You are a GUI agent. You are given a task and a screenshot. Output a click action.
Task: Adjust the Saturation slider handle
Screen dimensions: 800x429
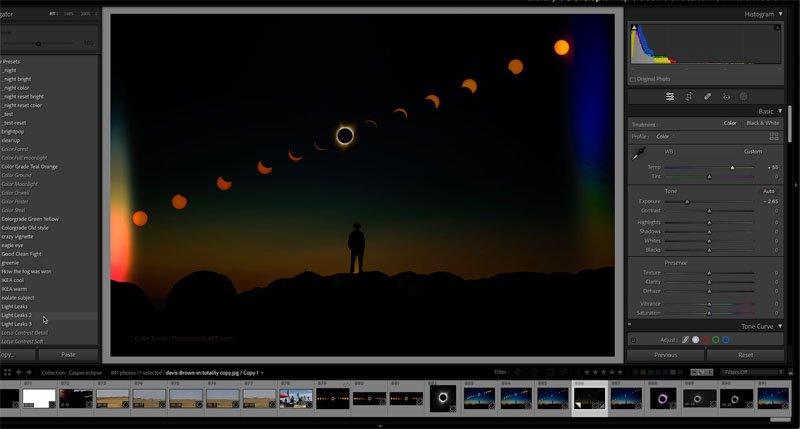point(709,313)
